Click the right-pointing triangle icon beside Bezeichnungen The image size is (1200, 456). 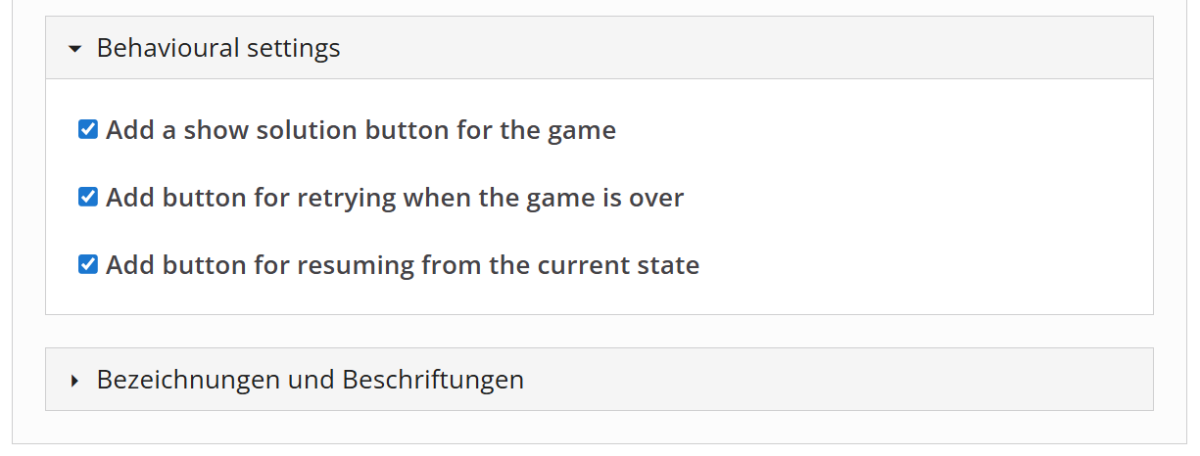click(x=76, y=380)
